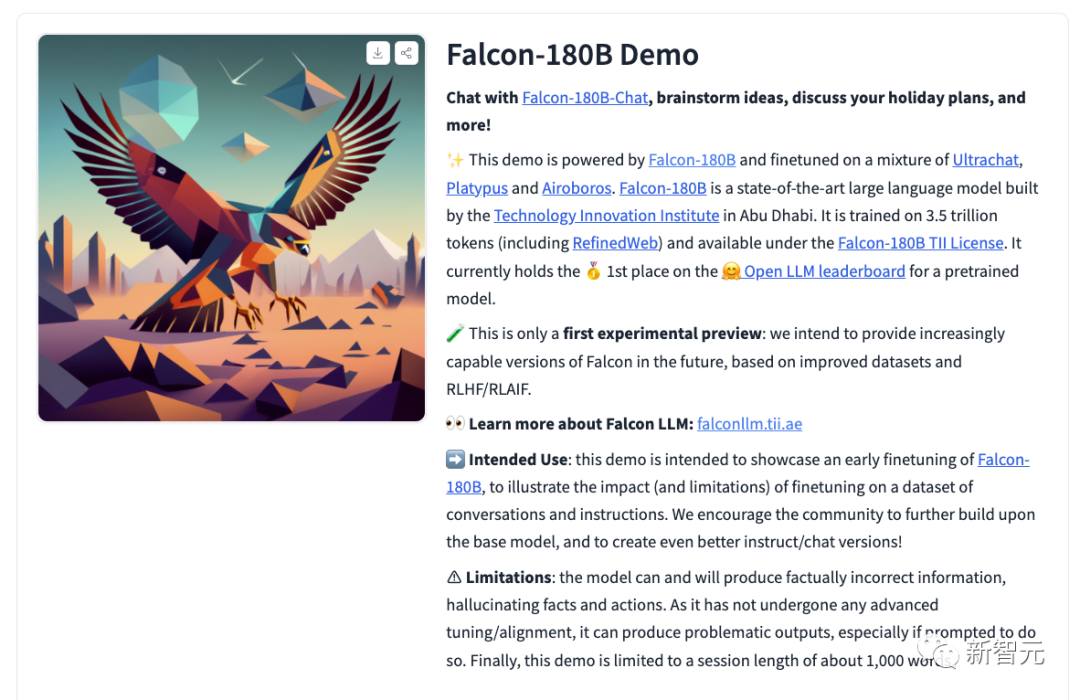This screenshot has height=700, width=1080.
Task: Click the eyes emoji before Learn more
Action: click(455, 423)
